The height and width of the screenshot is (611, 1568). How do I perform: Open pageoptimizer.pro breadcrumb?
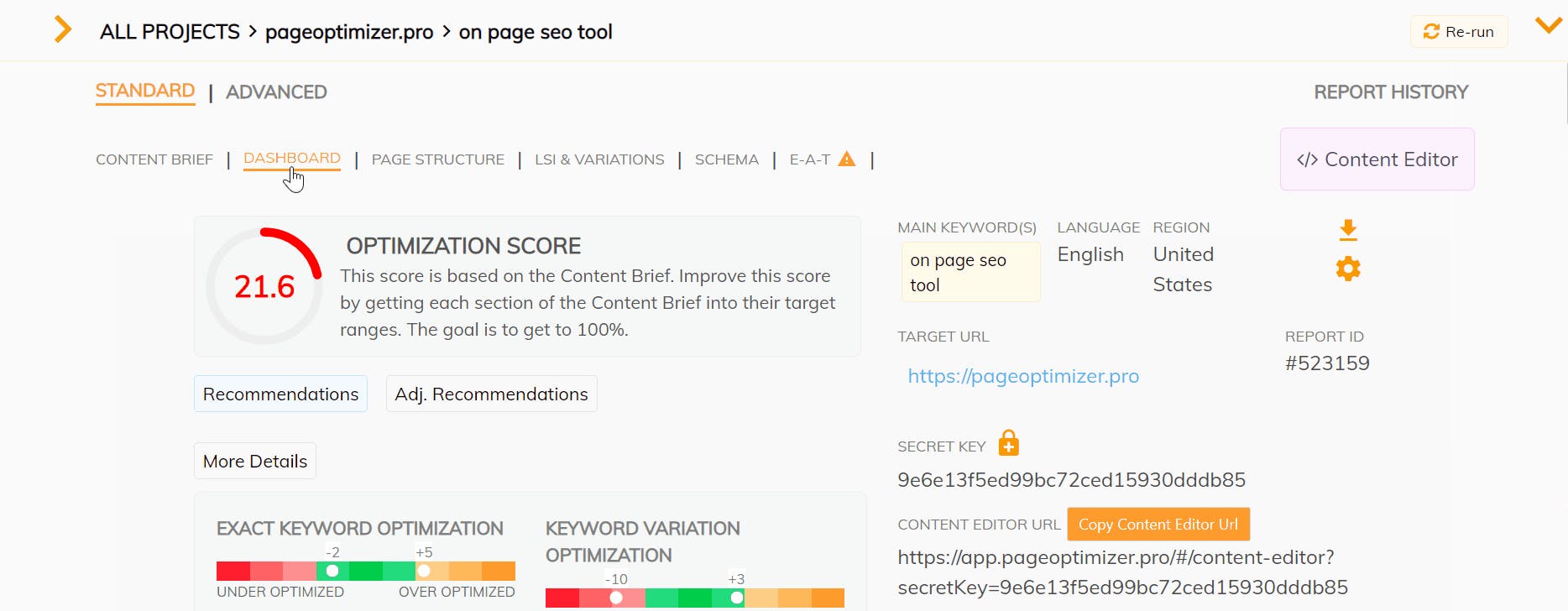pos(349,32)
